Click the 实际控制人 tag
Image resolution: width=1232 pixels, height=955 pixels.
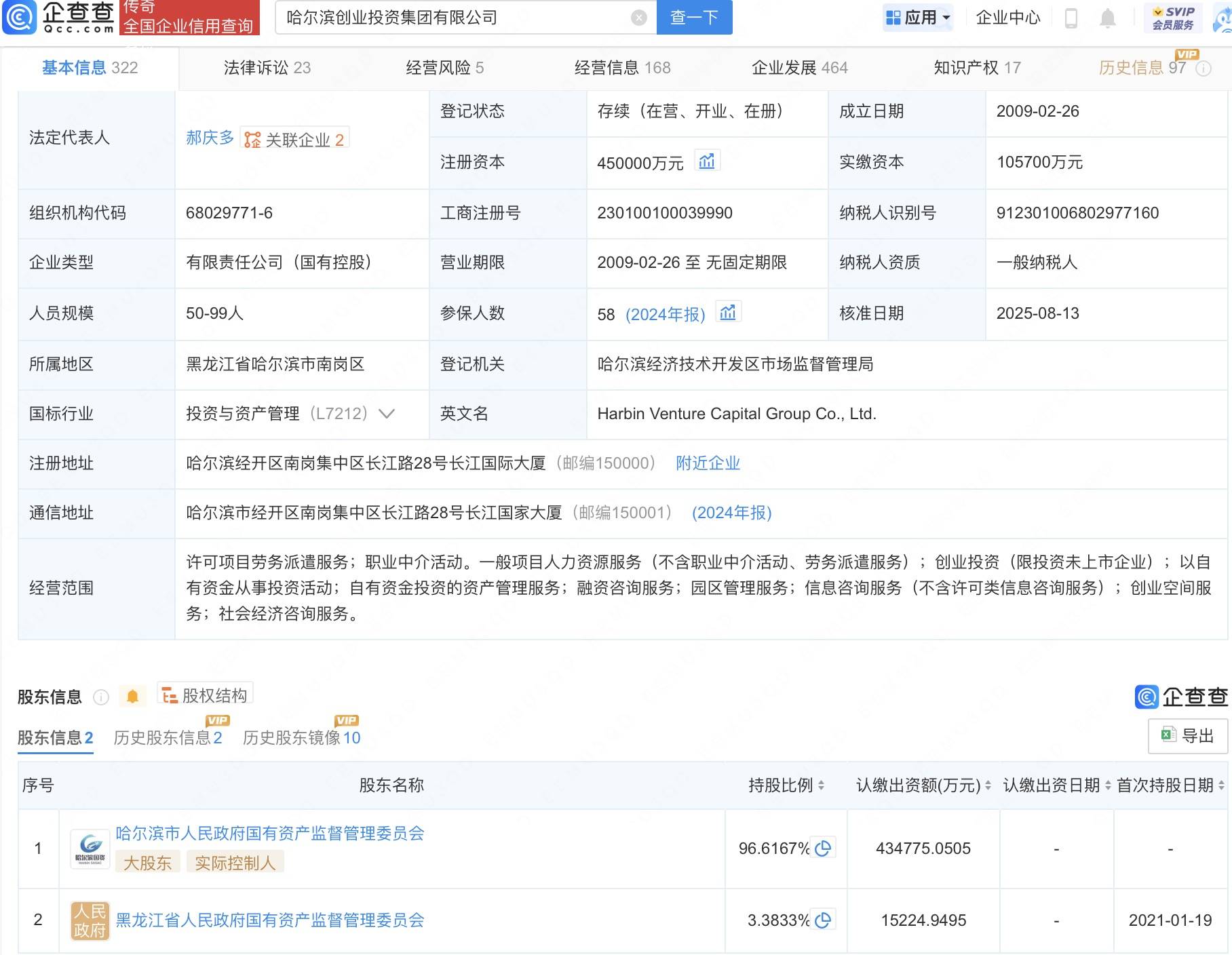click(x=235, y=863)
